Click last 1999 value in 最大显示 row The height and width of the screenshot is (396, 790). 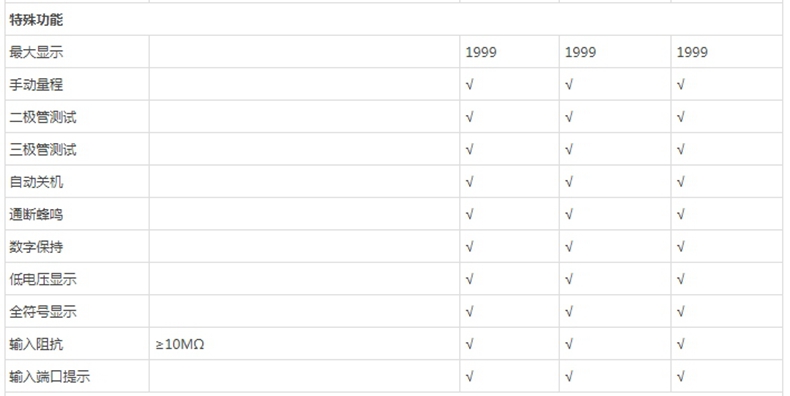(692, 52)
